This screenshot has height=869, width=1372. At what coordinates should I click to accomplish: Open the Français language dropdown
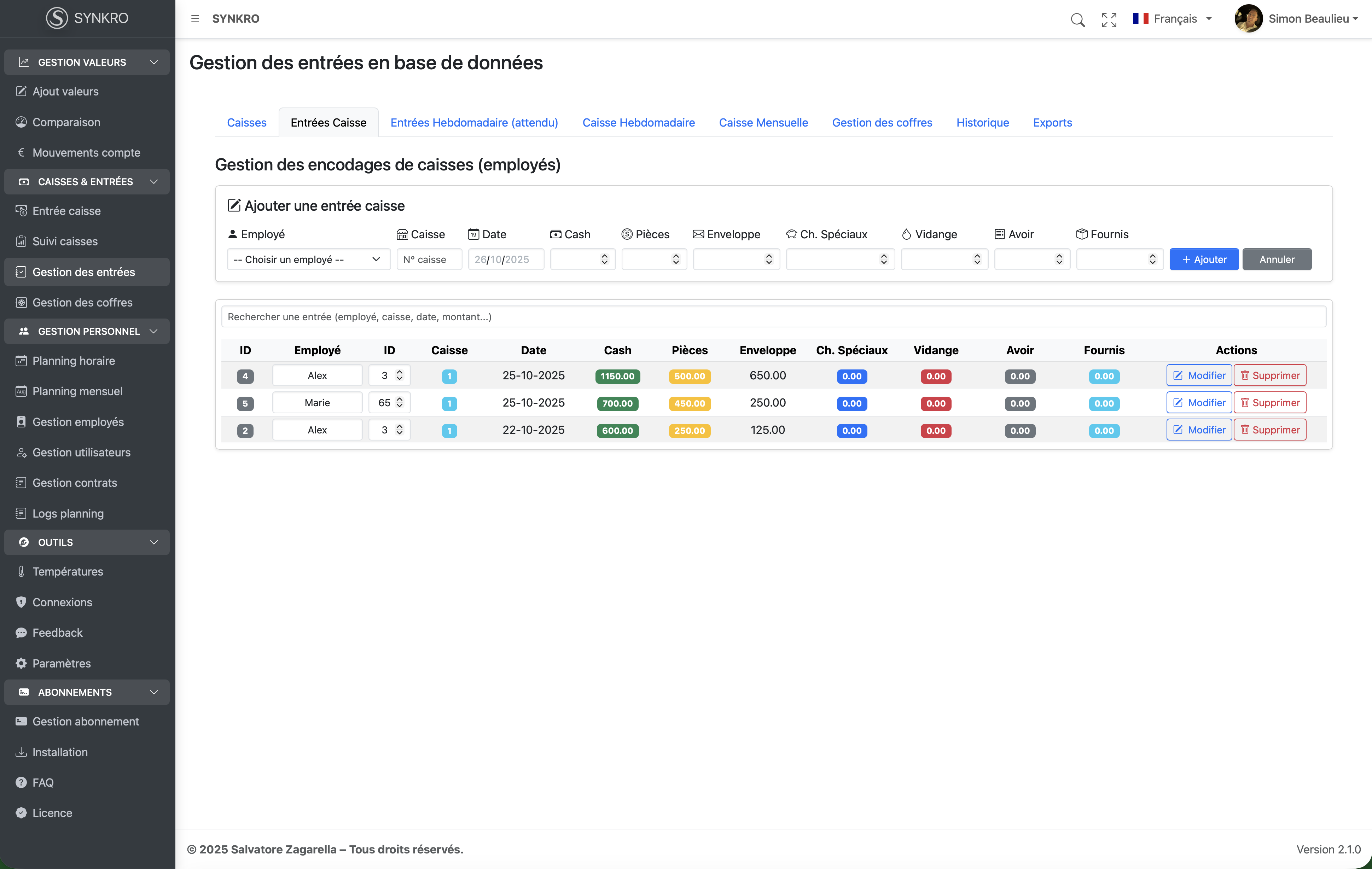1173,19
